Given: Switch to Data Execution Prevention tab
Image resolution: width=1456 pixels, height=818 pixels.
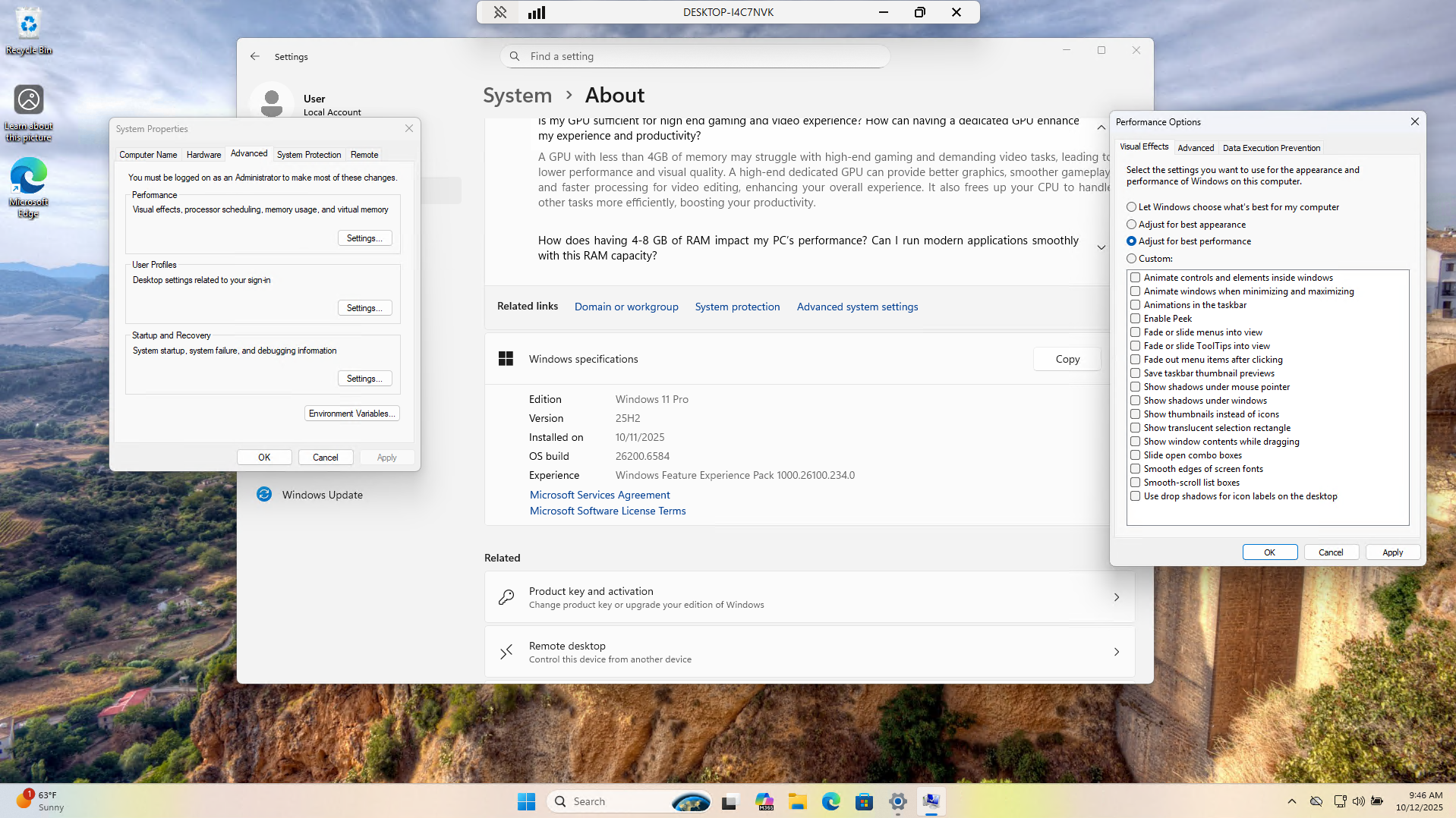Looking at the screenshot, I should click(1271, 148).
